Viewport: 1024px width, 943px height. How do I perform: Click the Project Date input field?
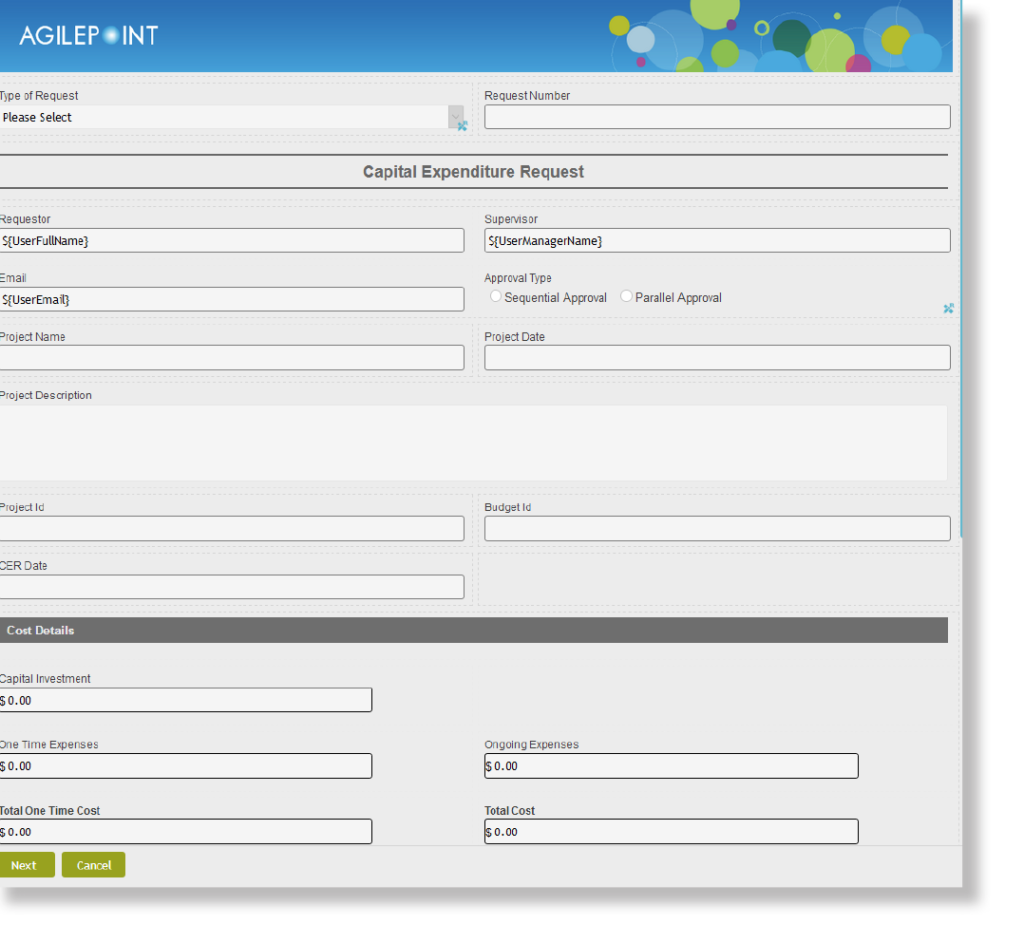tap(717, 358)
